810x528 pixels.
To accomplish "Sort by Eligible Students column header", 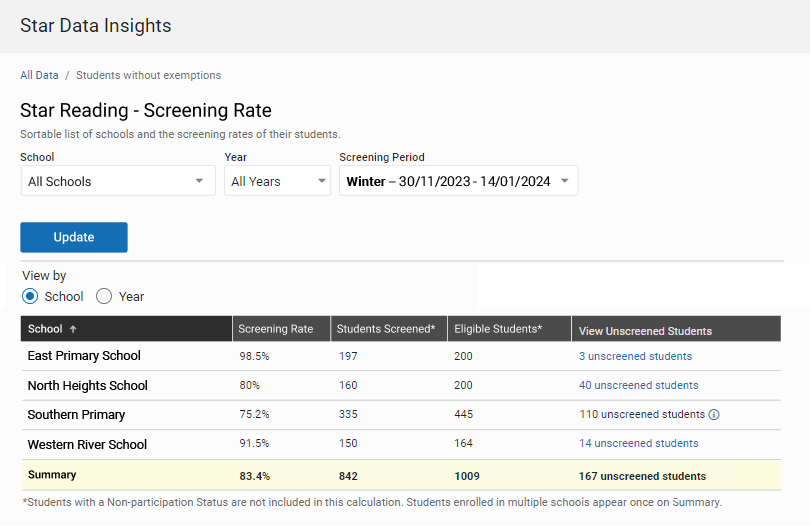I will (509, 329).
